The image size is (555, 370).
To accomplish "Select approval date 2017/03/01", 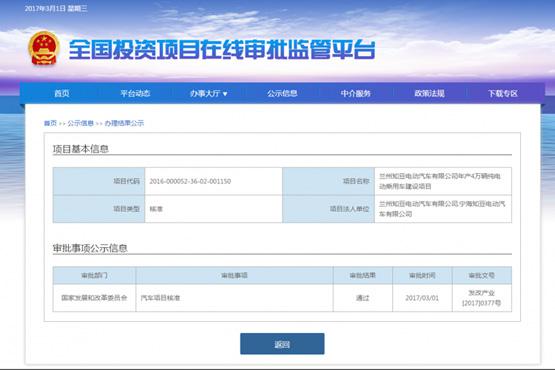I will [422, 298].
